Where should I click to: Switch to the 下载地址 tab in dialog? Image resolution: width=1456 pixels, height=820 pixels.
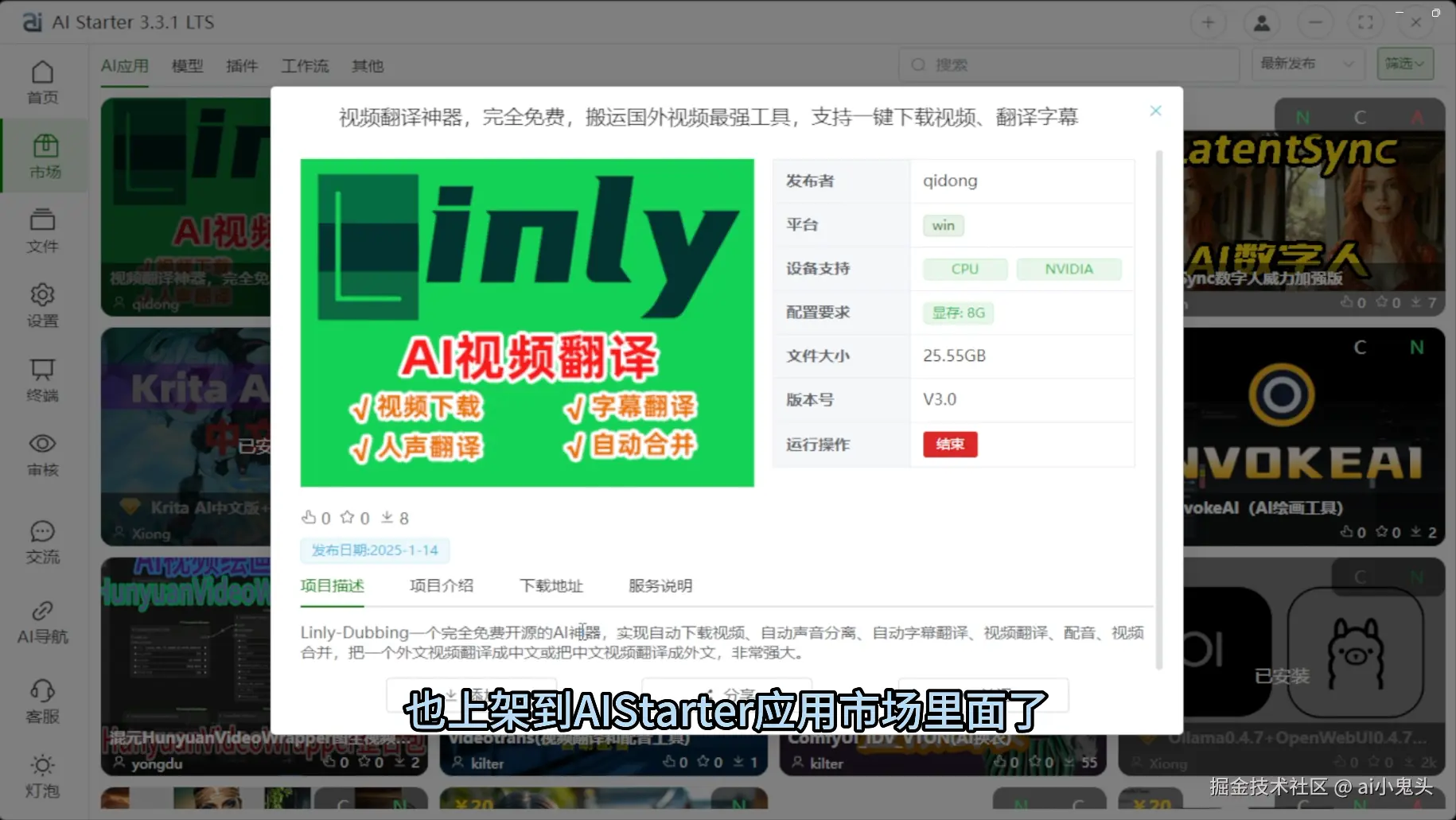551,586
